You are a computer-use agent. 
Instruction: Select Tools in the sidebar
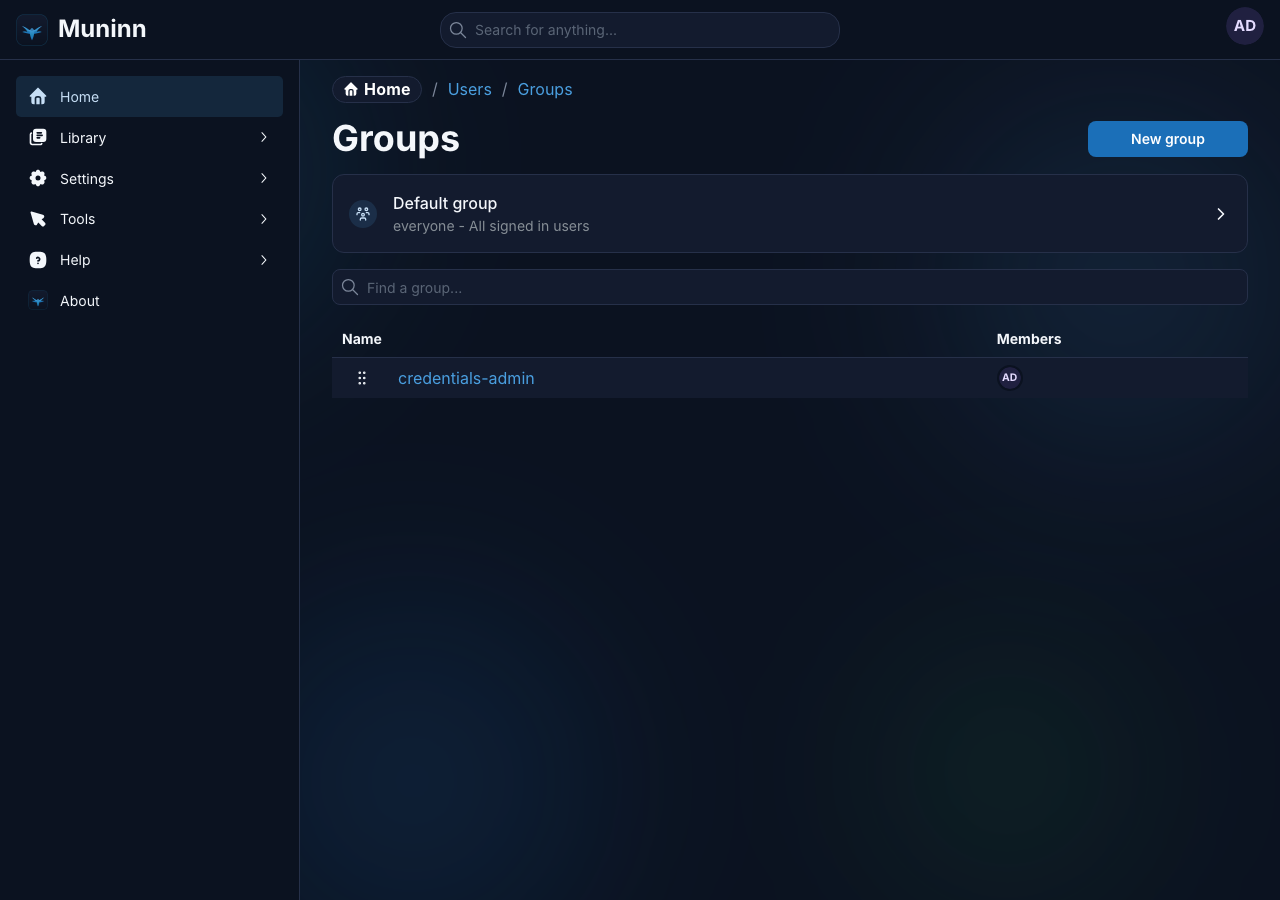(x=149, y=219)
